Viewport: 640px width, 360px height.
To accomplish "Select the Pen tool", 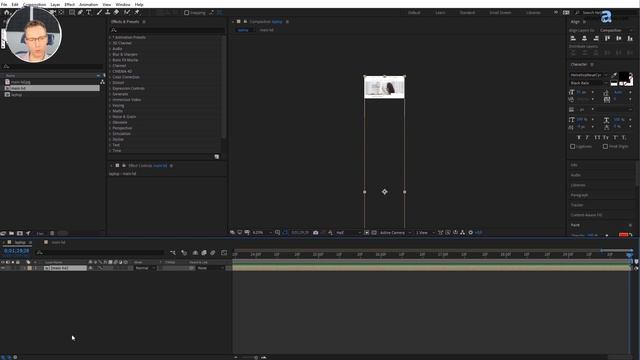I will [x=80, y=12].
